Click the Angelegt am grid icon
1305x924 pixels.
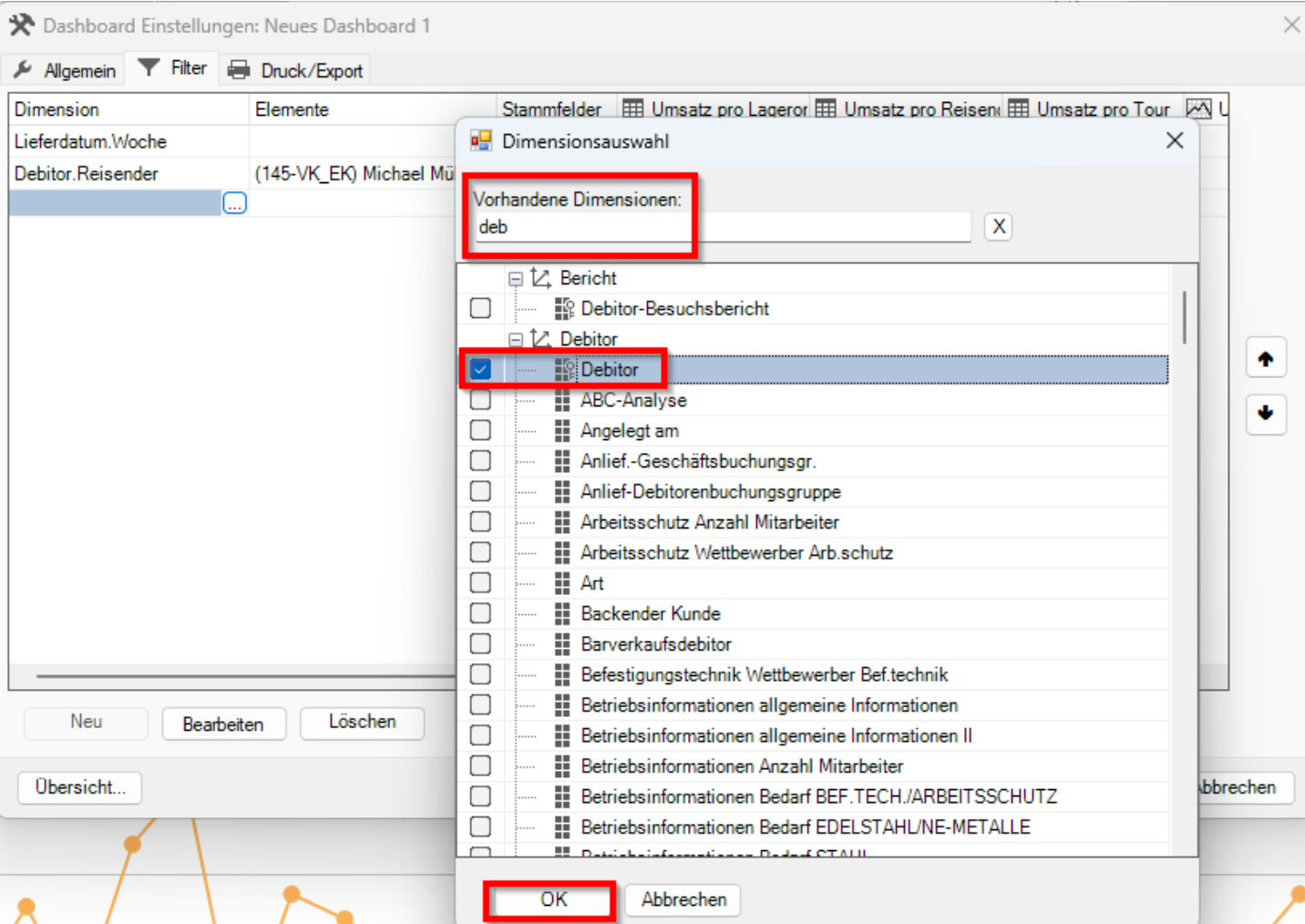point(562,431)
